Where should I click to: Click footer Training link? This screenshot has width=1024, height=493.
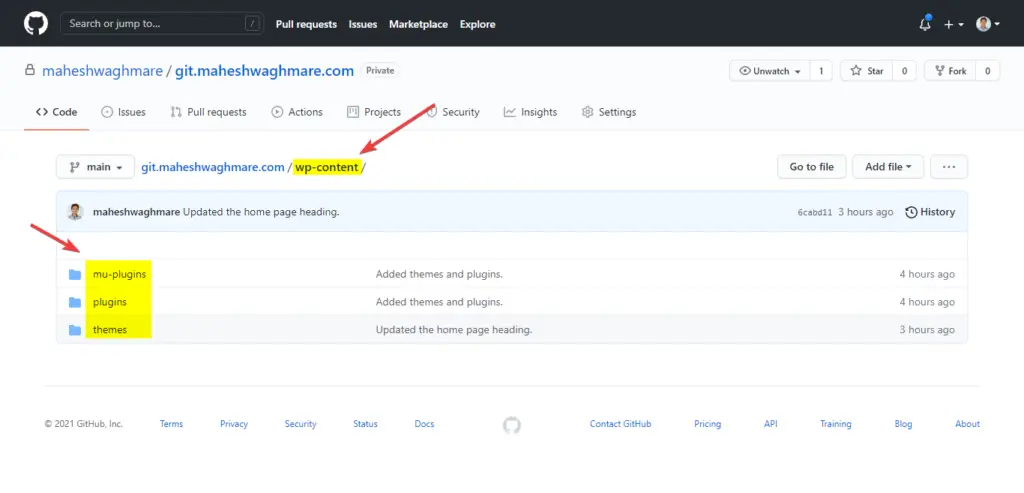coord(836,424)
